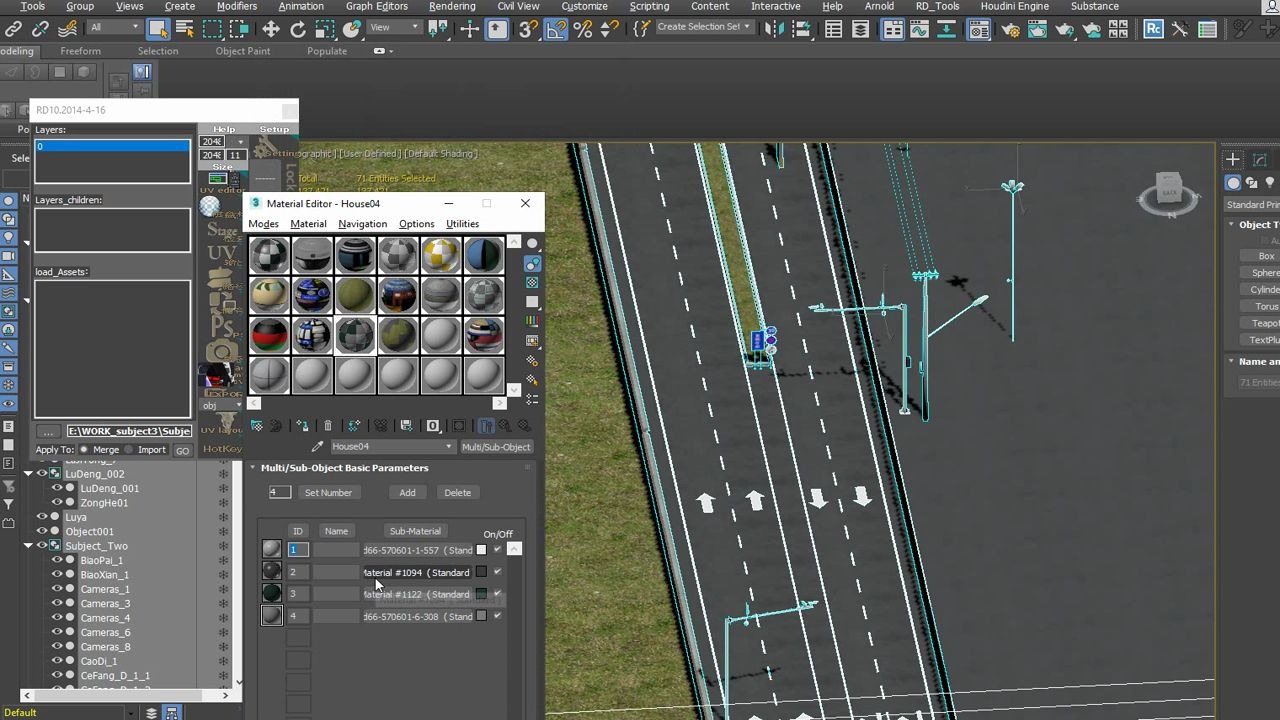Collapse the Subject_Two tree node
The image size is (1280, 720).
pyautogui.click(x=29, y=546)
